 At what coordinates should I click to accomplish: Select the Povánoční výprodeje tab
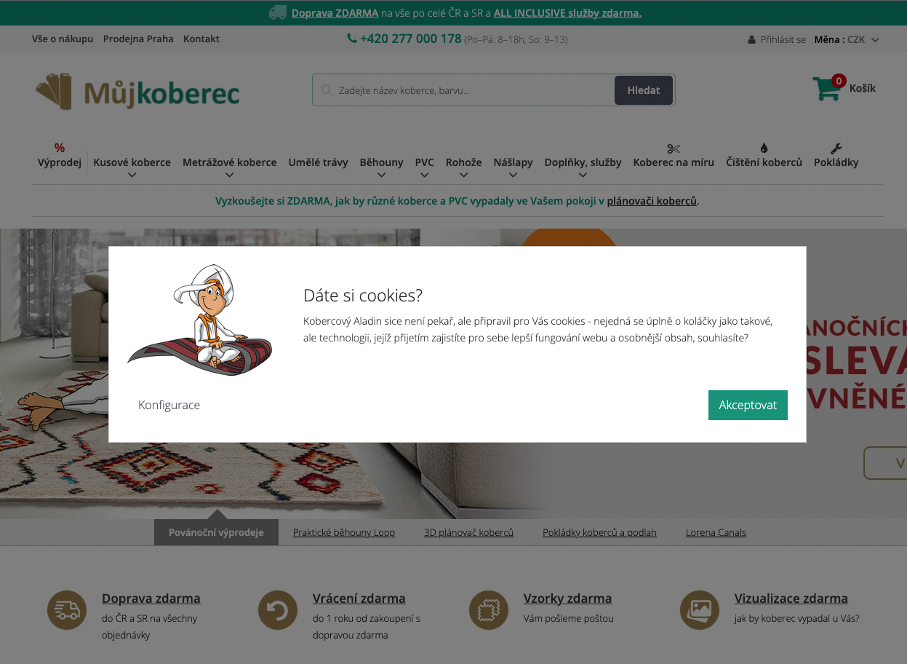pyautogui.click(x=216, y=532)
